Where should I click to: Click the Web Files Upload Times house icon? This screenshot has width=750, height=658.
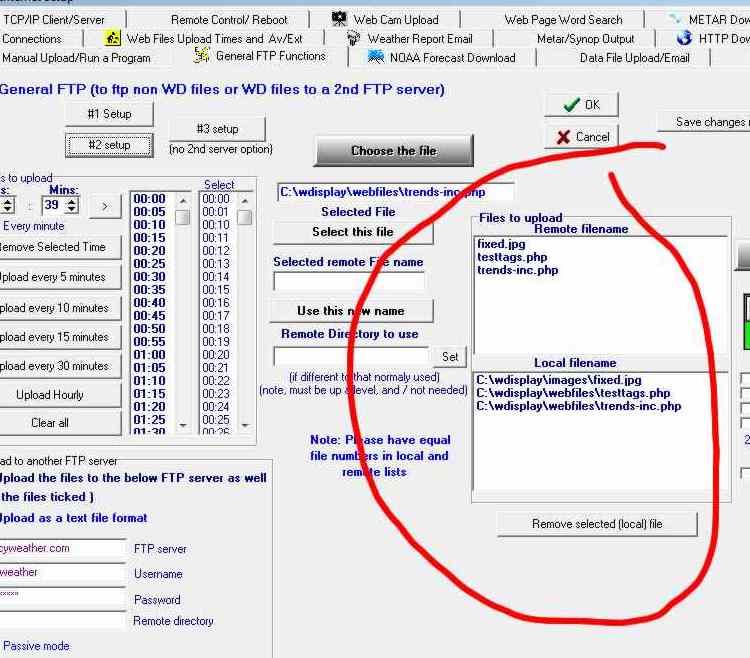click(112, 38)
